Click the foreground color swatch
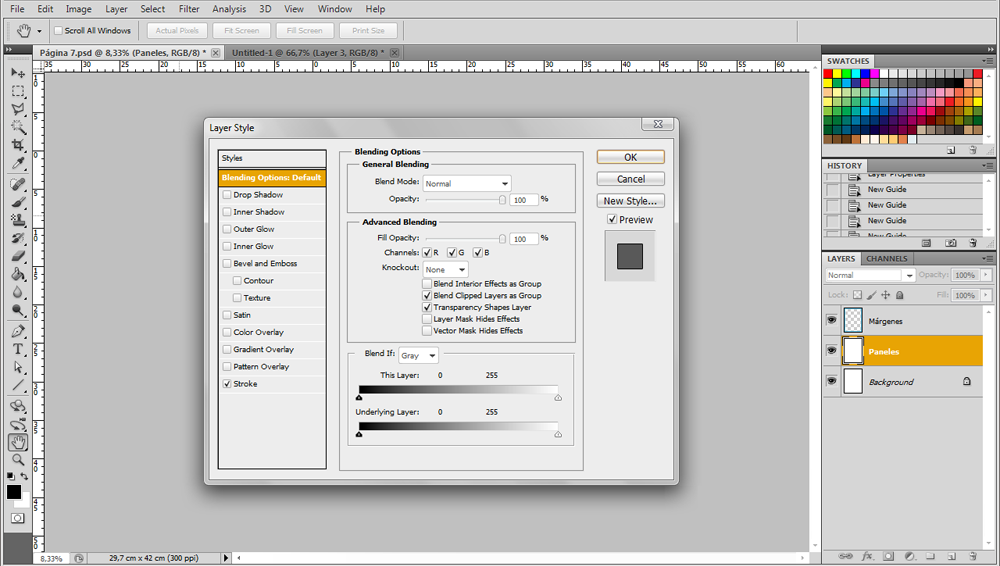The width and height of the screenshot is (1000, 566). point(14,492)
